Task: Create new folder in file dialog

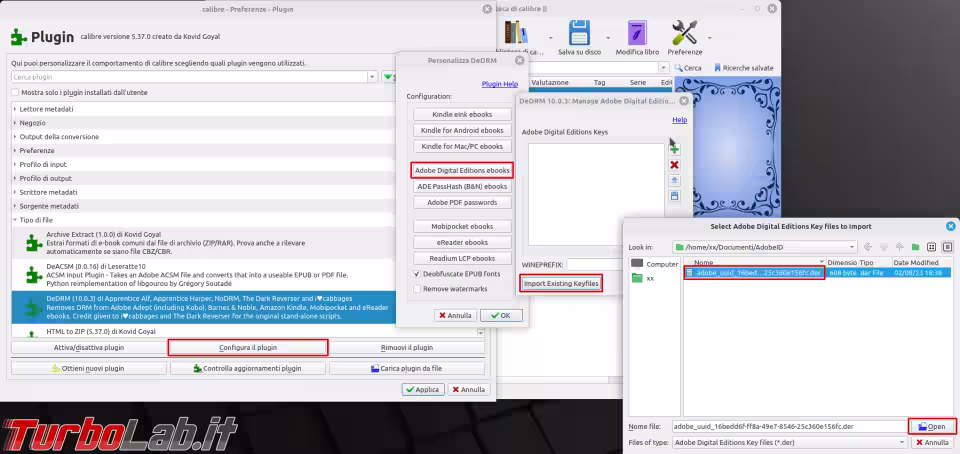Action: point(915,247)
